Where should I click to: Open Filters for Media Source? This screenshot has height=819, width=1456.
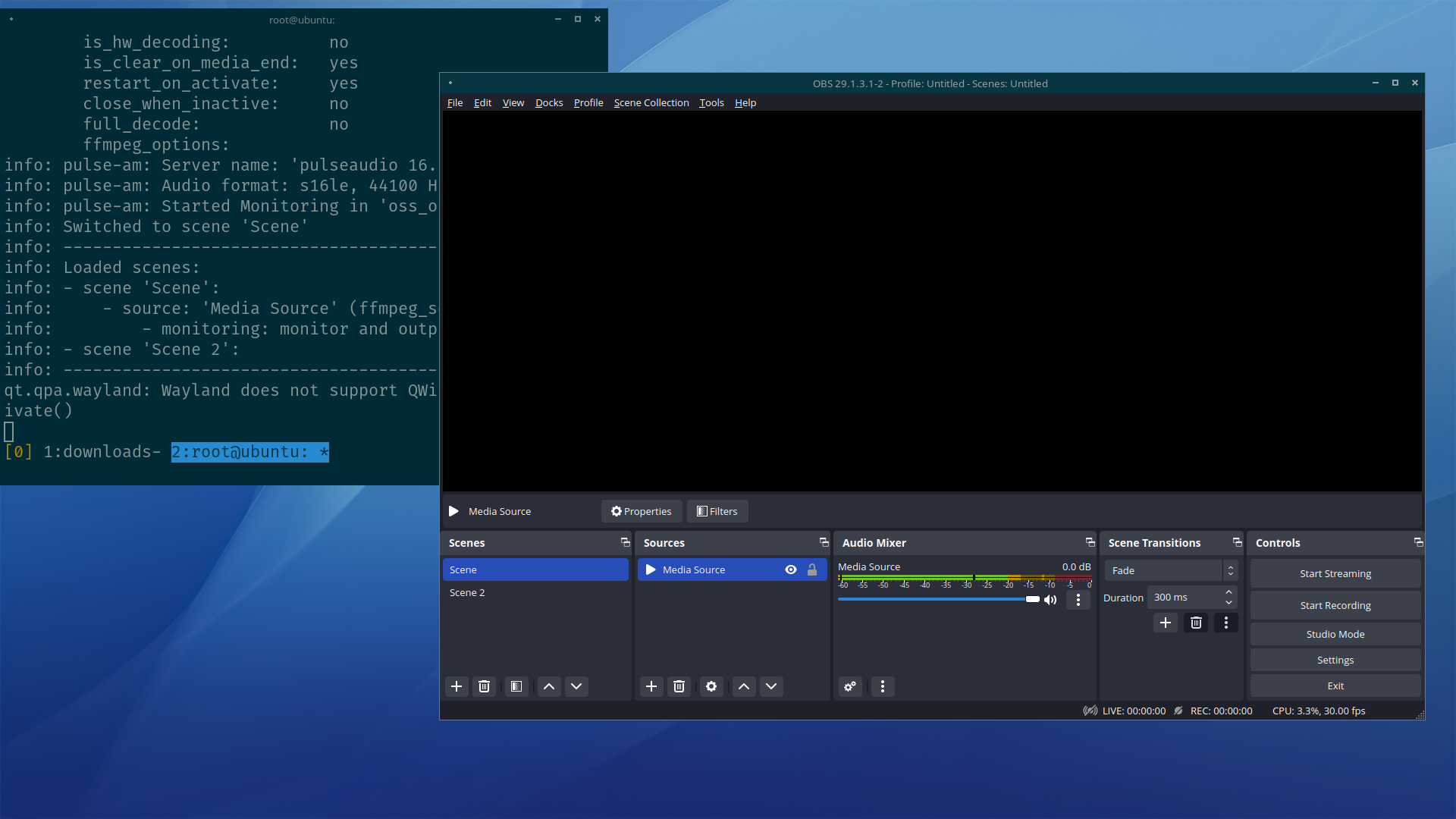pos(717,511)
